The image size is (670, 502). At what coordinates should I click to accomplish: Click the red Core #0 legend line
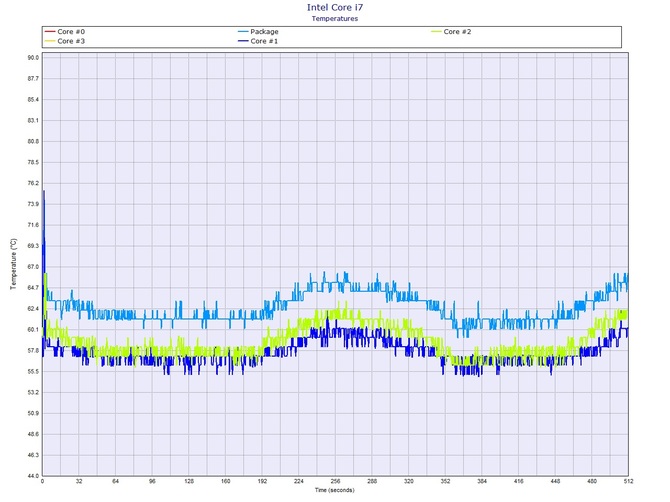pos(50,32)
